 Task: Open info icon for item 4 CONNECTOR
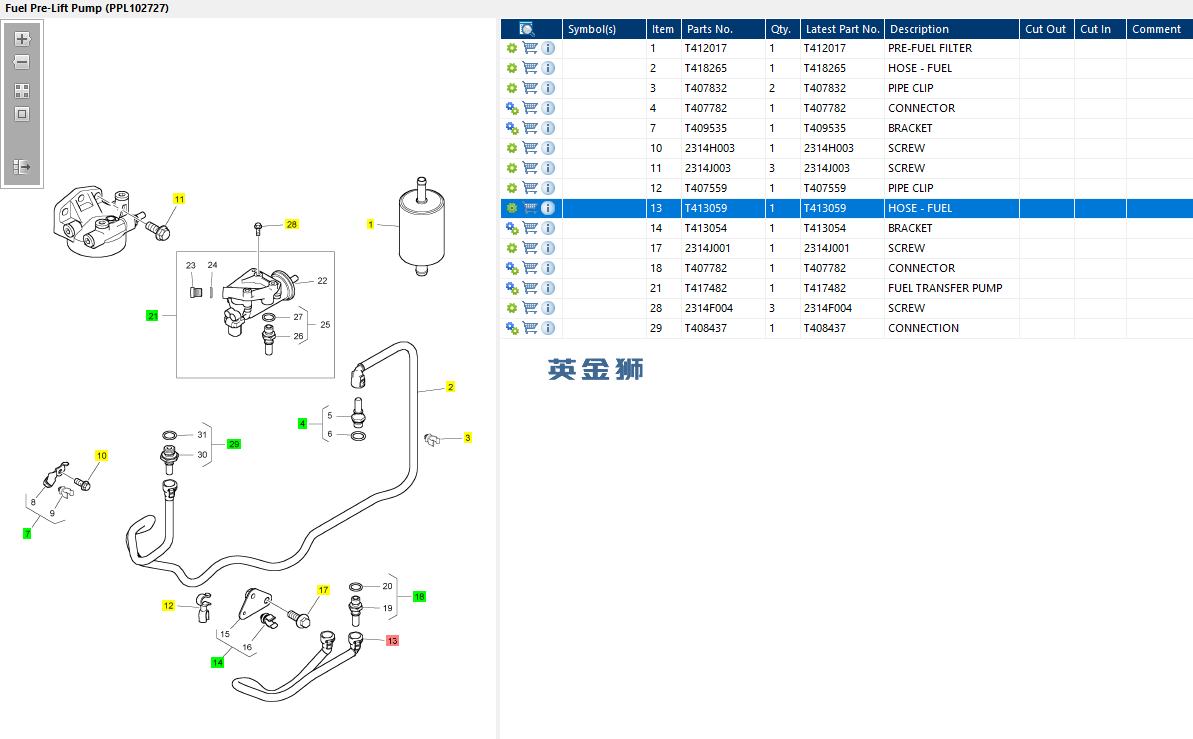coord(548,108)
